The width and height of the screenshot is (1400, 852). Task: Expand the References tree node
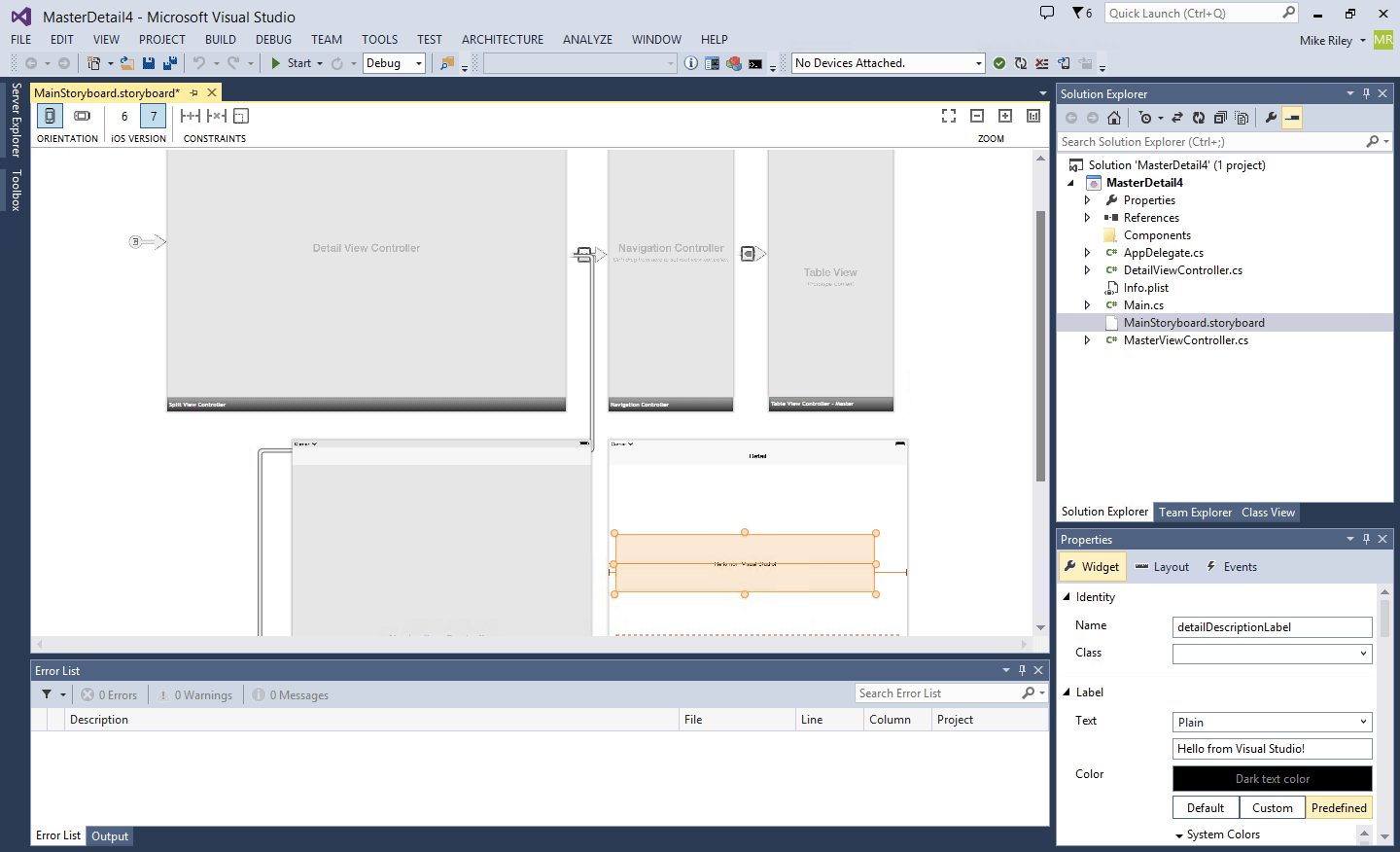pos(1088,218)
